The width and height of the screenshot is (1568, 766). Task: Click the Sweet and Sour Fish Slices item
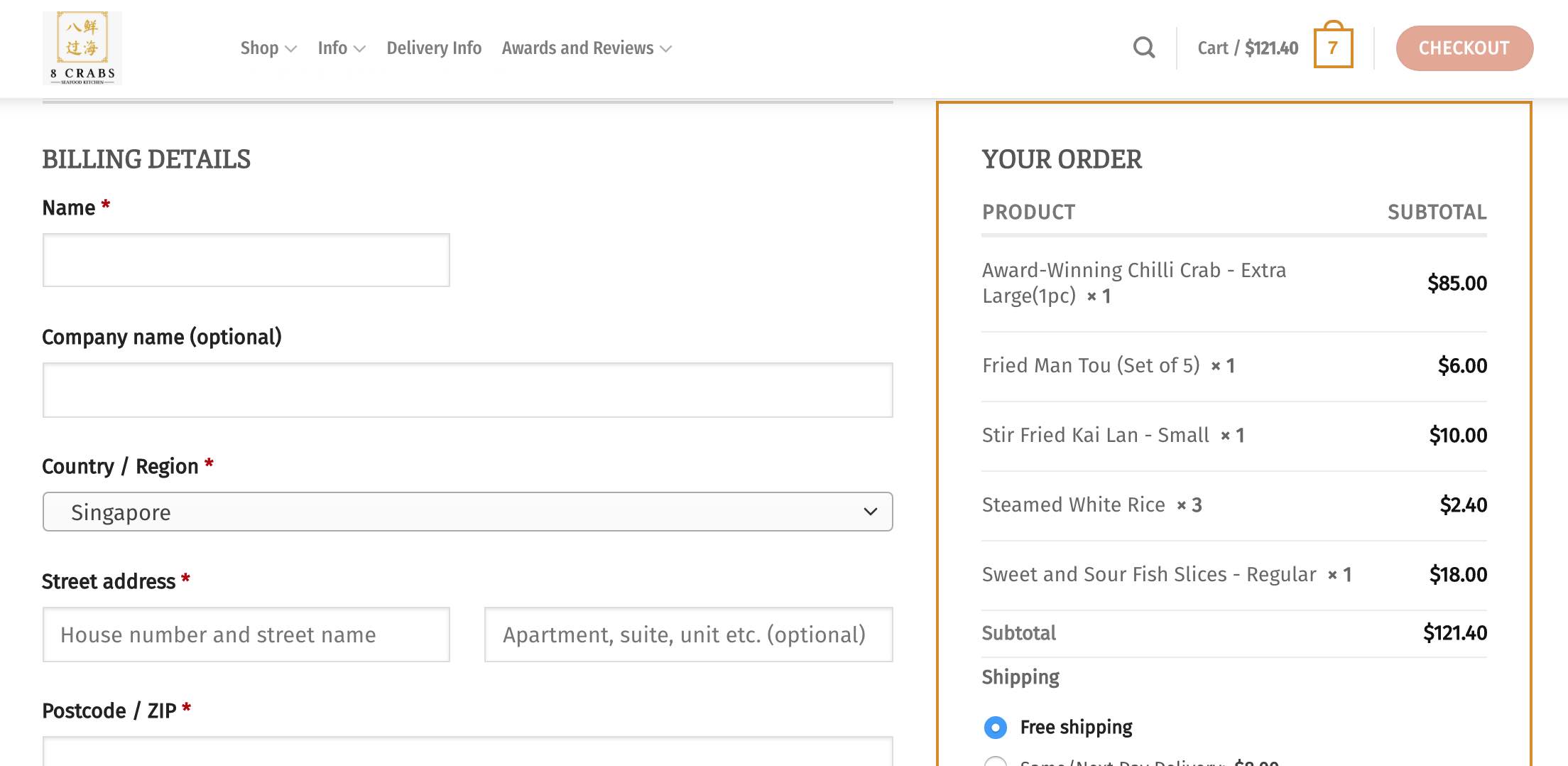[1148, 574]
